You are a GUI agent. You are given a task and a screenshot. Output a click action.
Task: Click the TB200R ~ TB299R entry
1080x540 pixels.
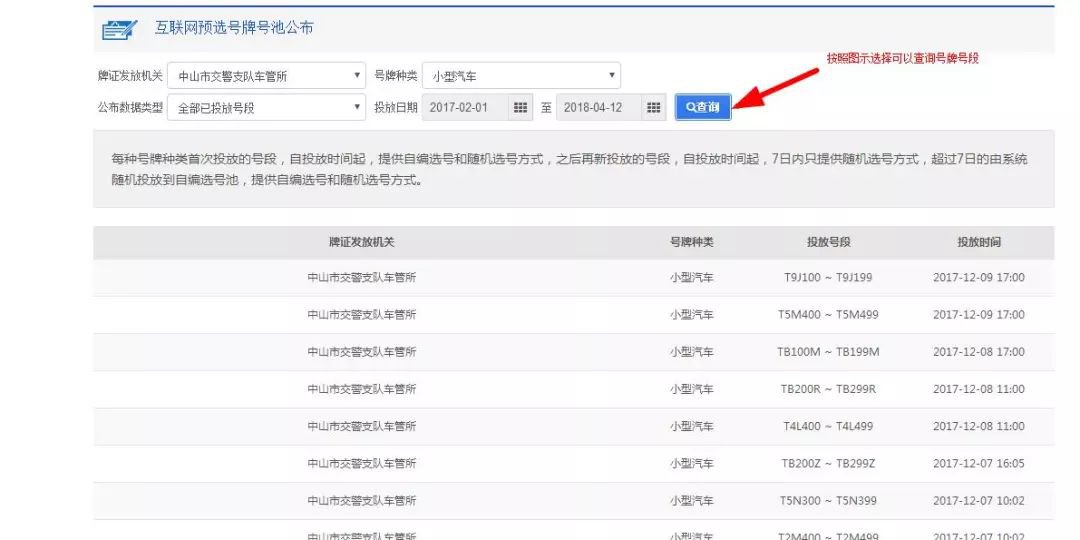point(828,389)
